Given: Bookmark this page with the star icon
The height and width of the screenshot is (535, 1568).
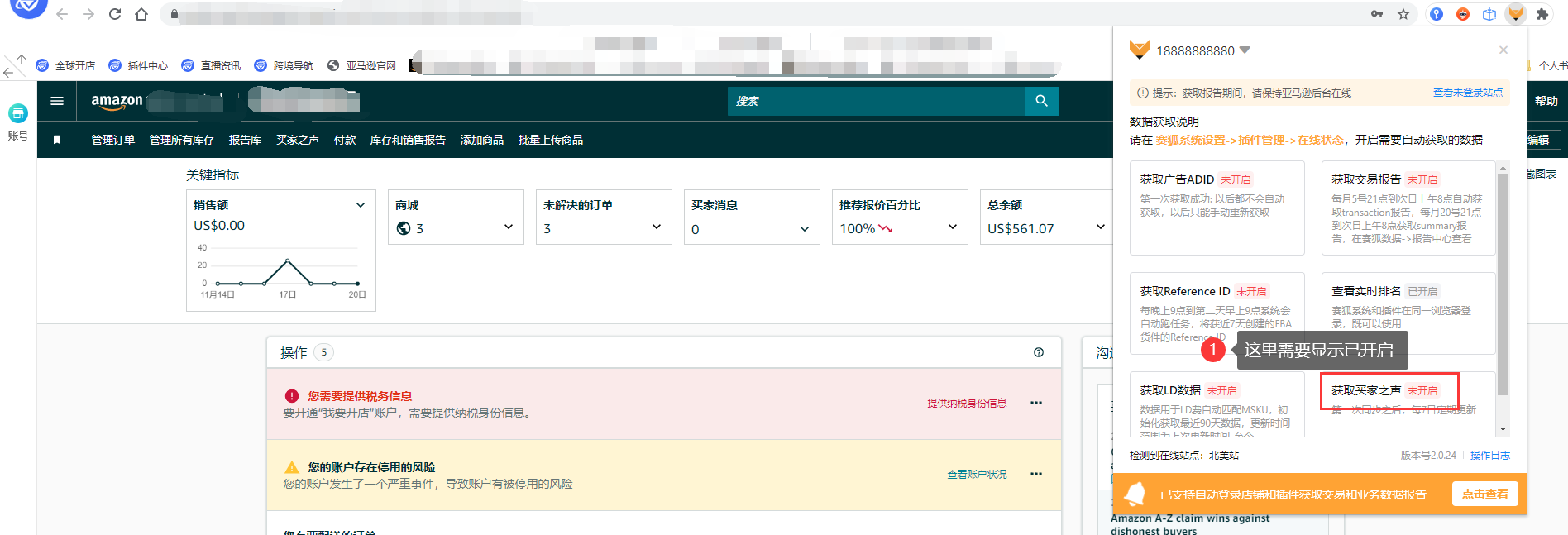Looking at the screenshot, I should pos(1403,14).
